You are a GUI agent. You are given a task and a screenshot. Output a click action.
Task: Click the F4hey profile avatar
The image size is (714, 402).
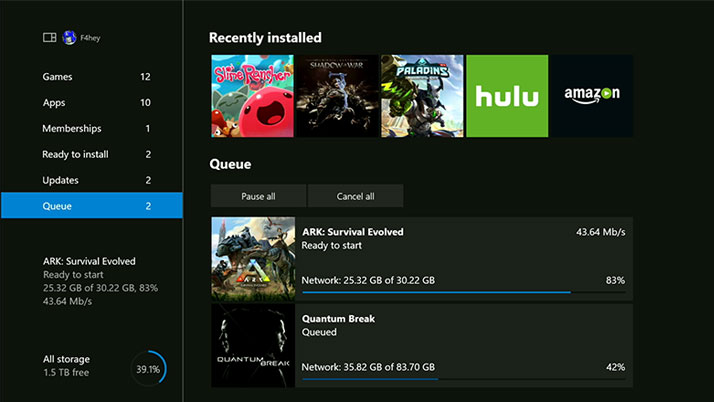69,38
